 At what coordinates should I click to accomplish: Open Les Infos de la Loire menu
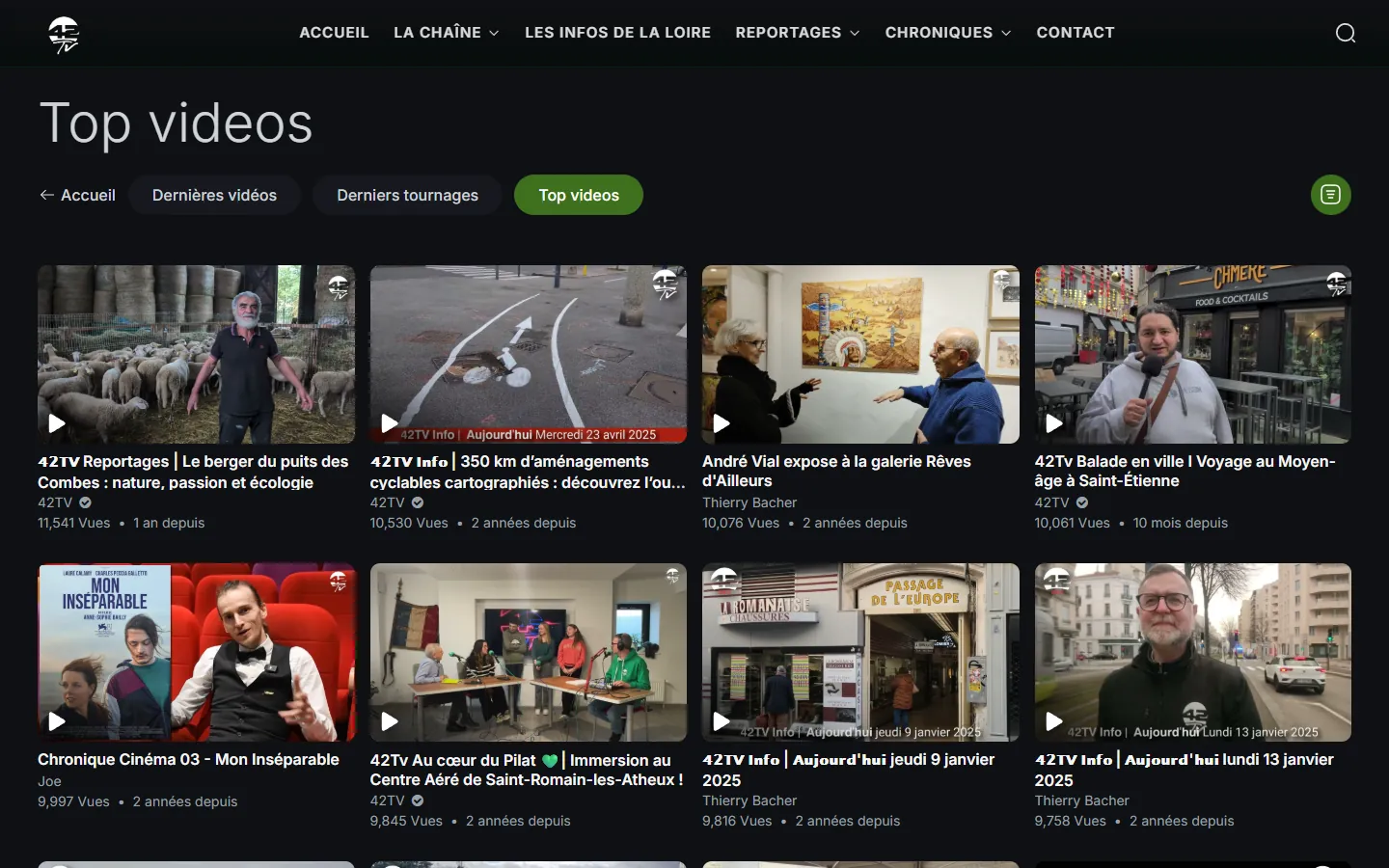point(617,33)
